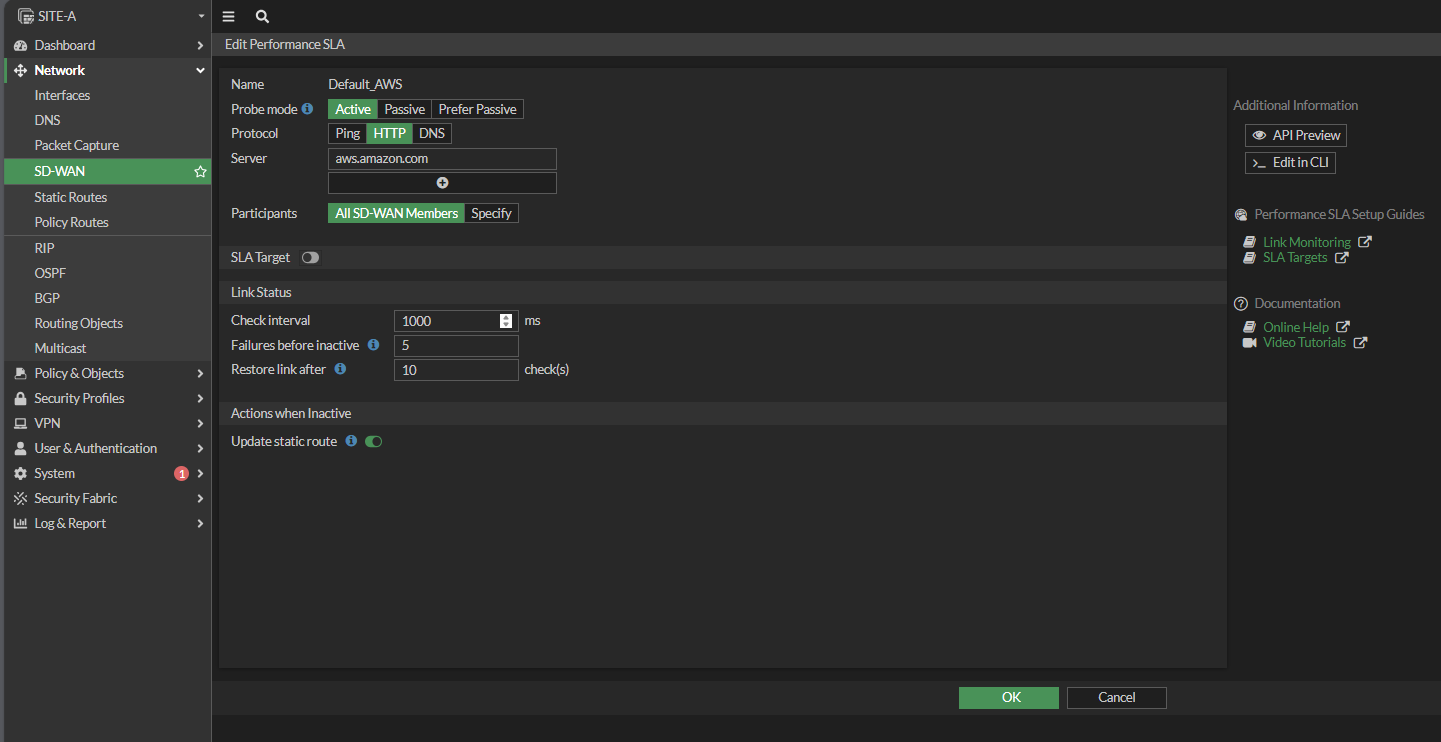Click the SD-WAN favorite star icon
Image resolution: width=1441 pixels, height=742 pixels.
point(200,172)
